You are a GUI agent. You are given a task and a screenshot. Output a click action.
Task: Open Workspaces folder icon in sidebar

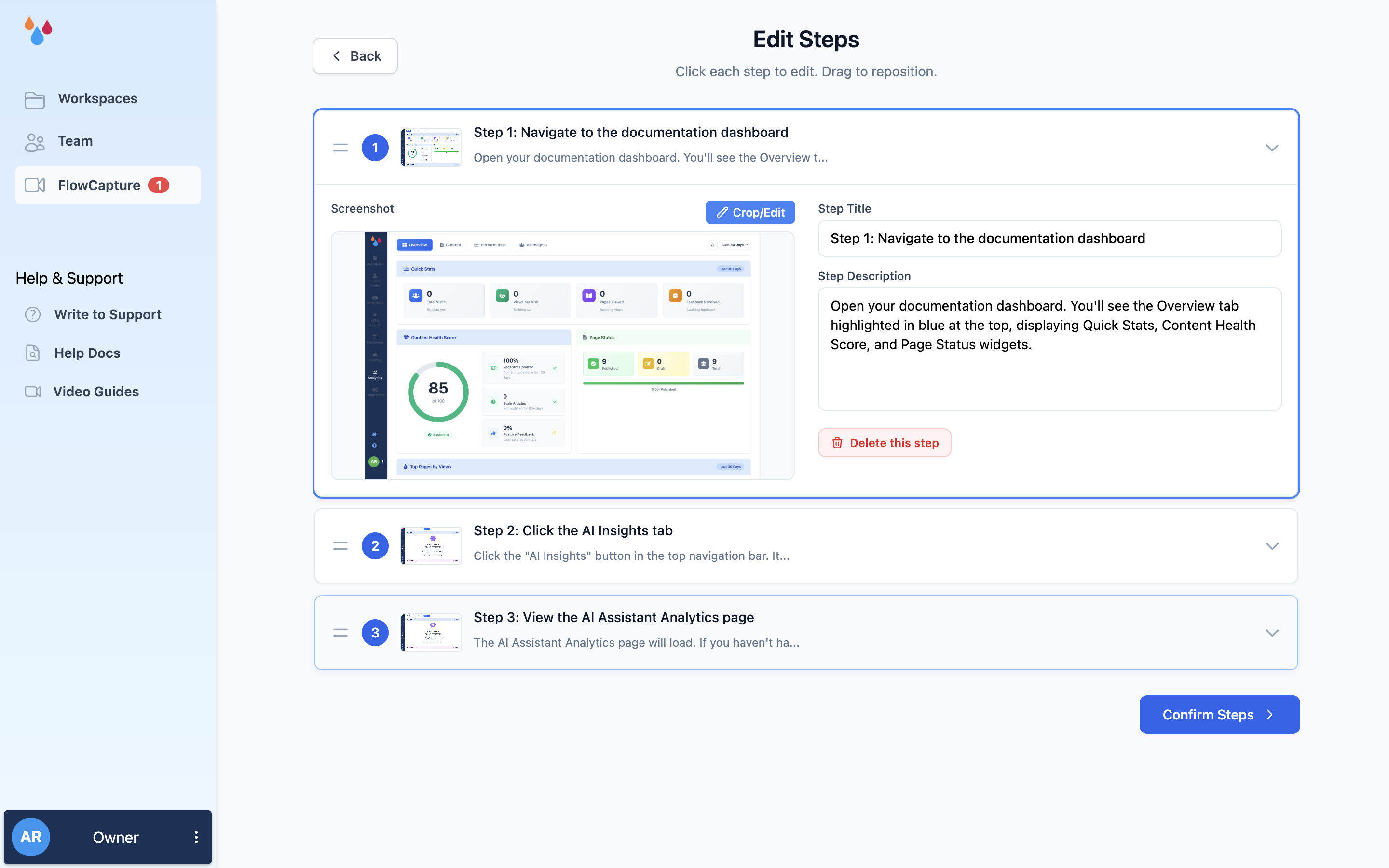click(34, 99)
